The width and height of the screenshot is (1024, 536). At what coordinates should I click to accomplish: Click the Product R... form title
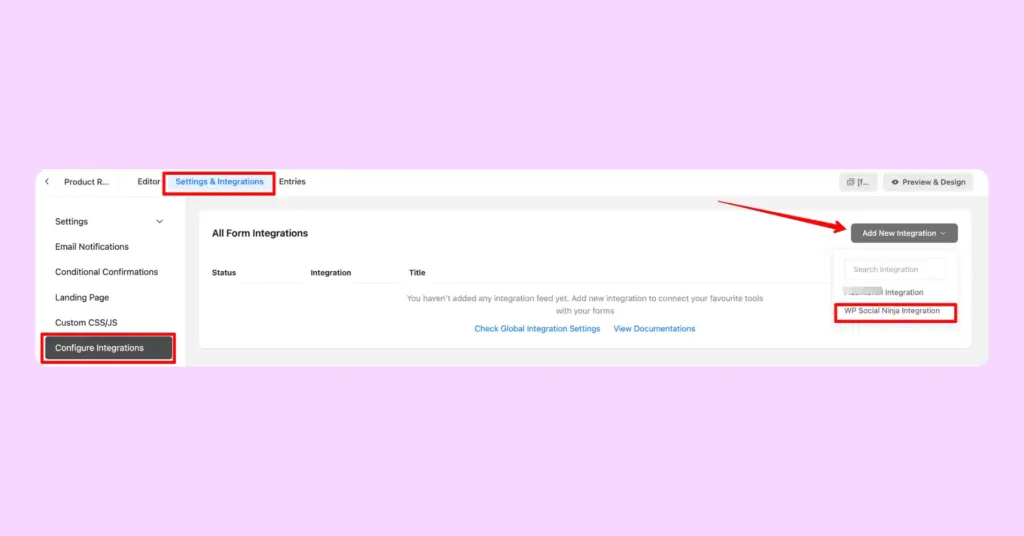(x=86, y=182)
